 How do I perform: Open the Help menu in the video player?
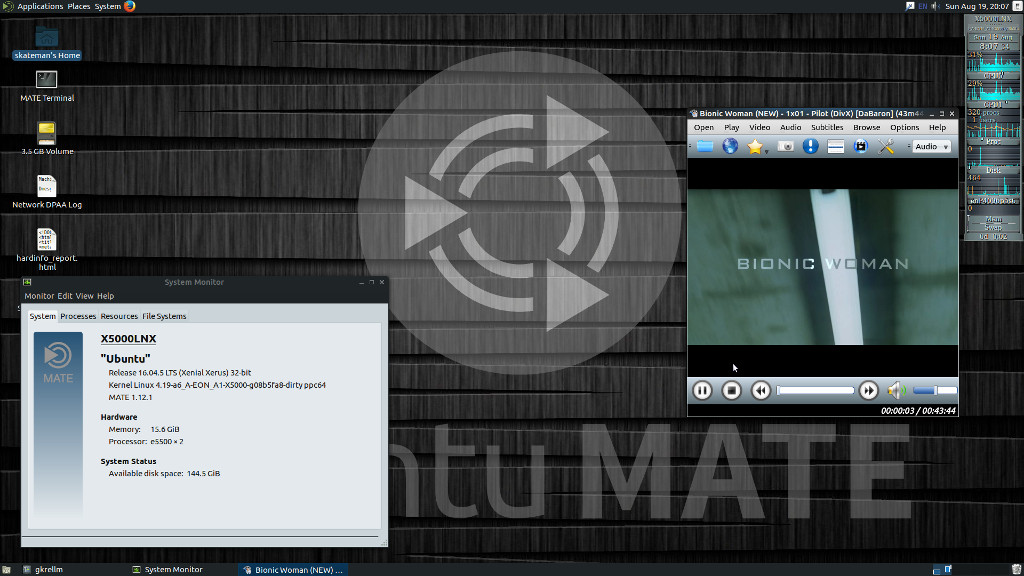(937, 127)
